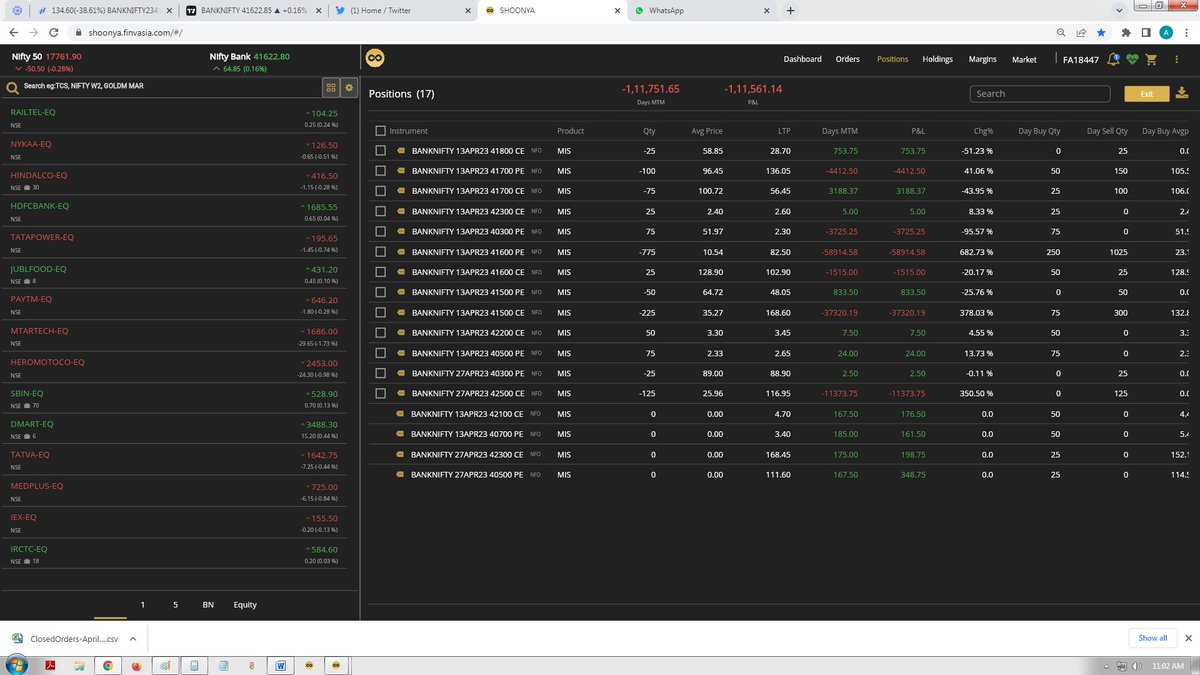The image size is (1200, 675).
Task: Switch to watchlist tab 5
Action: (176, 605)
